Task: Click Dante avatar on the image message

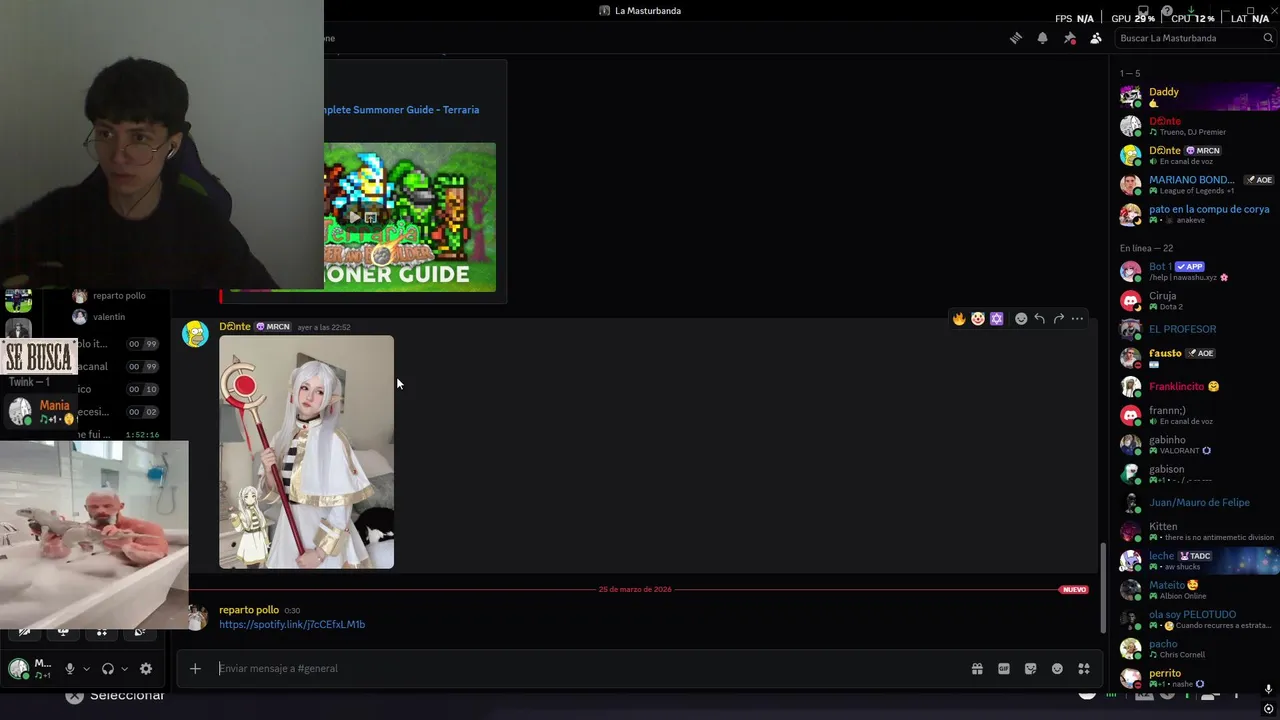Action: (195, 334)
